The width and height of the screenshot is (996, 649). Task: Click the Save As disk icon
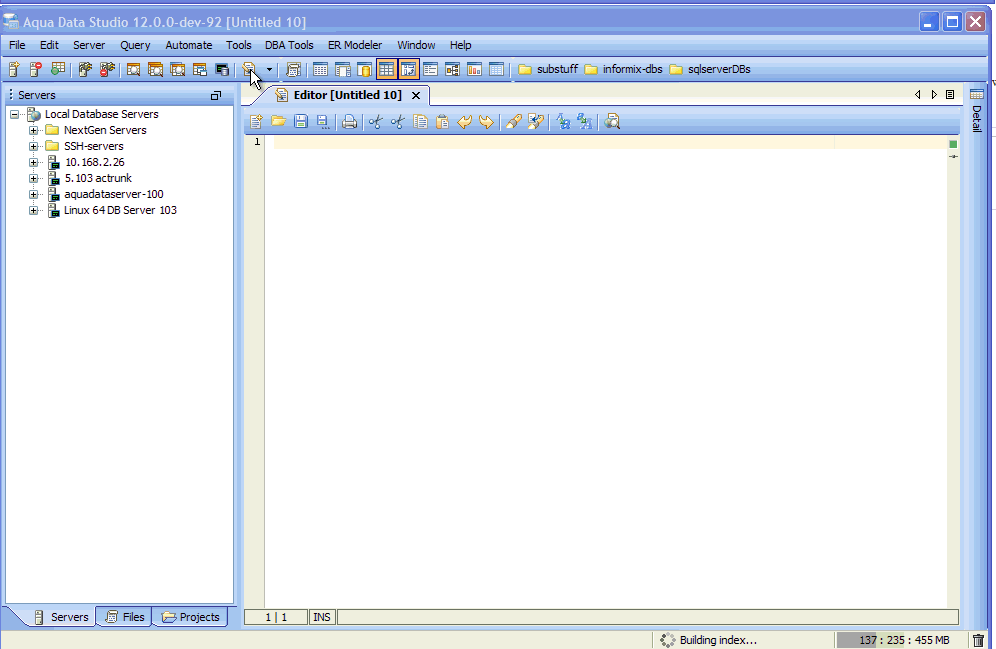(323, 121)
